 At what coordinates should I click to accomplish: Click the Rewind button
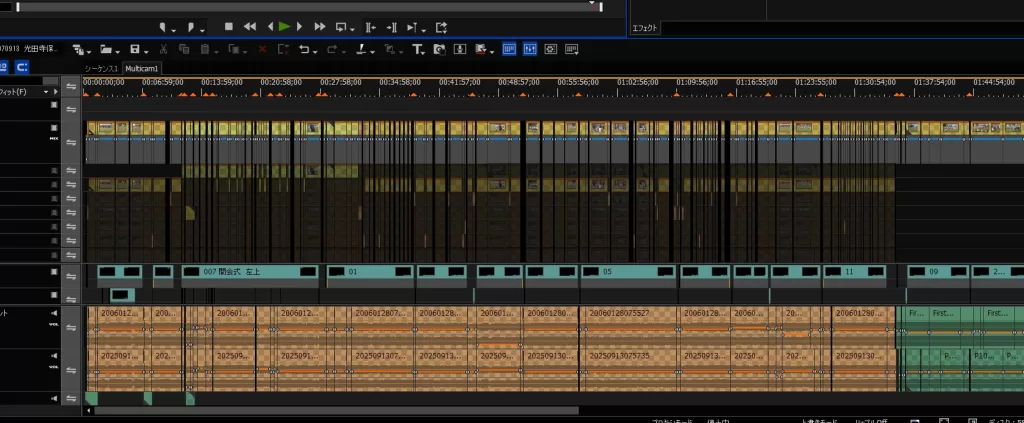tap(249, 27)
